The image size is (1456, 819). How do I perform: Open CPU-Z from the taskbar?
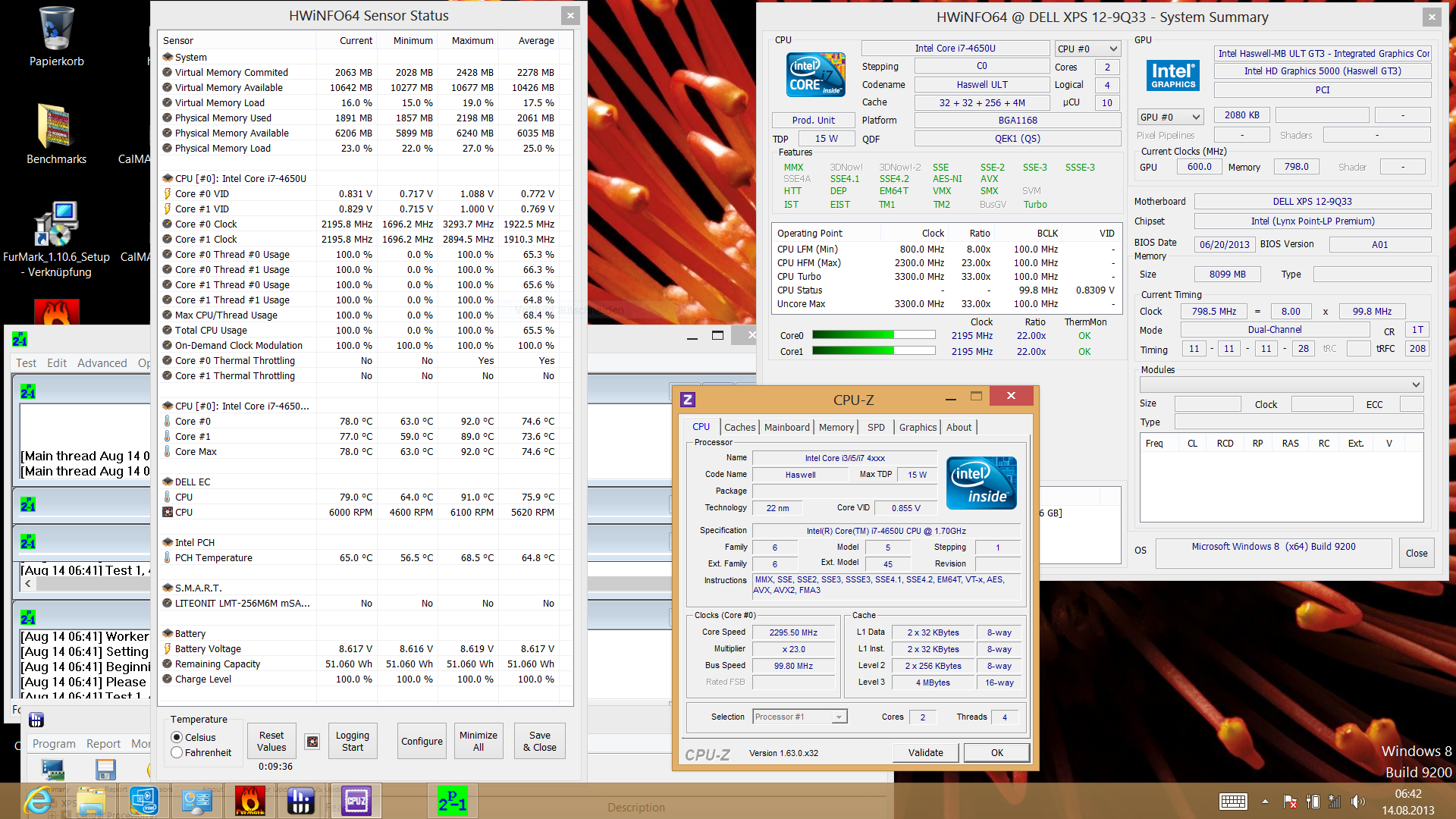click(356, 801)
